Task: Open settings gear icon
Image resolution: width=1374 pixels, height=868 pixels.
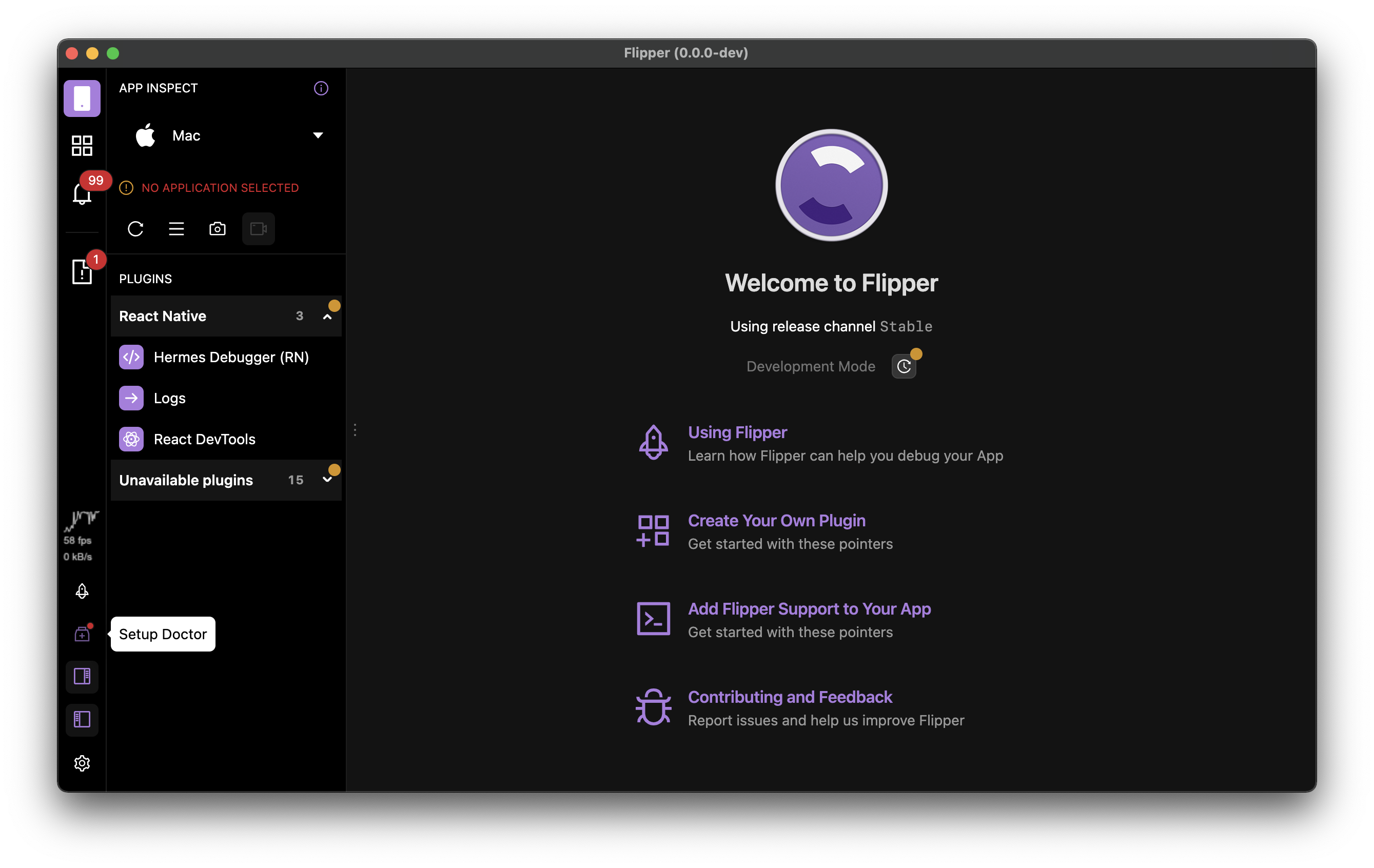Action: [82, 763]
